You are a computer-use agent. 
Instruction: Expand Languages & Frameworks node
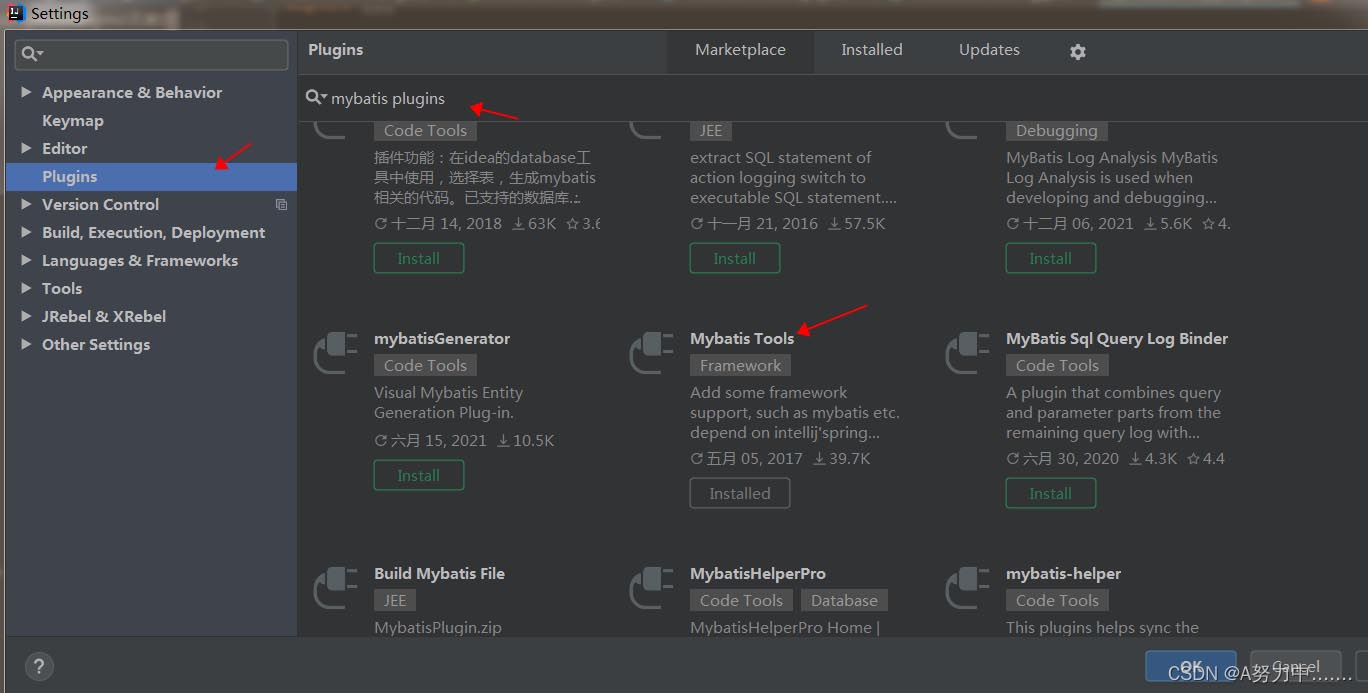26,260
